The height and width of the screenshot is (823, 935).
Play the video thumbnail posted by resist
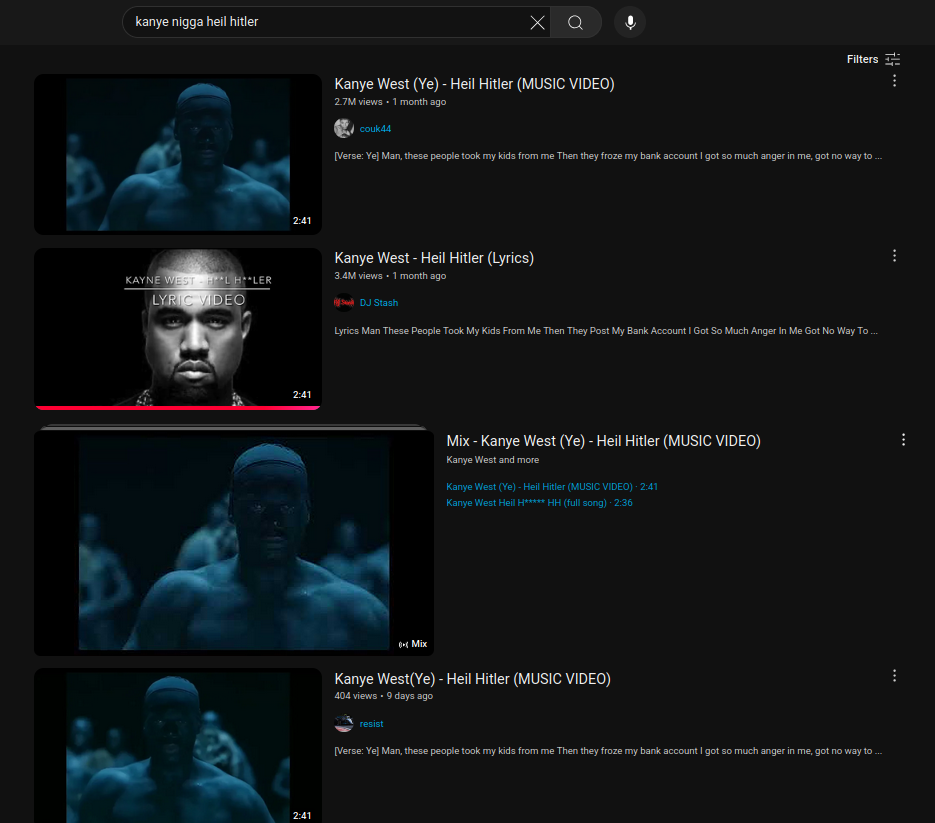click(178, 746)
